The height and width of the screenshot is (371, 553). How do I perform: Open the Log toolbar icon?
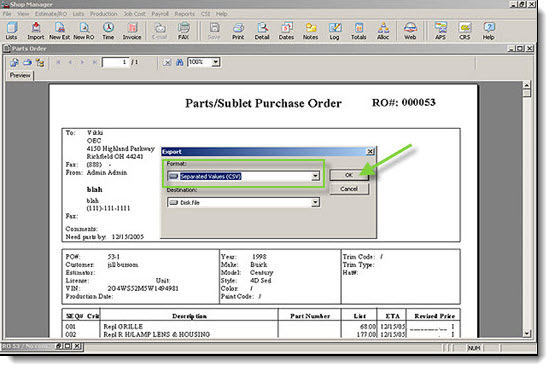click(335, 31)
